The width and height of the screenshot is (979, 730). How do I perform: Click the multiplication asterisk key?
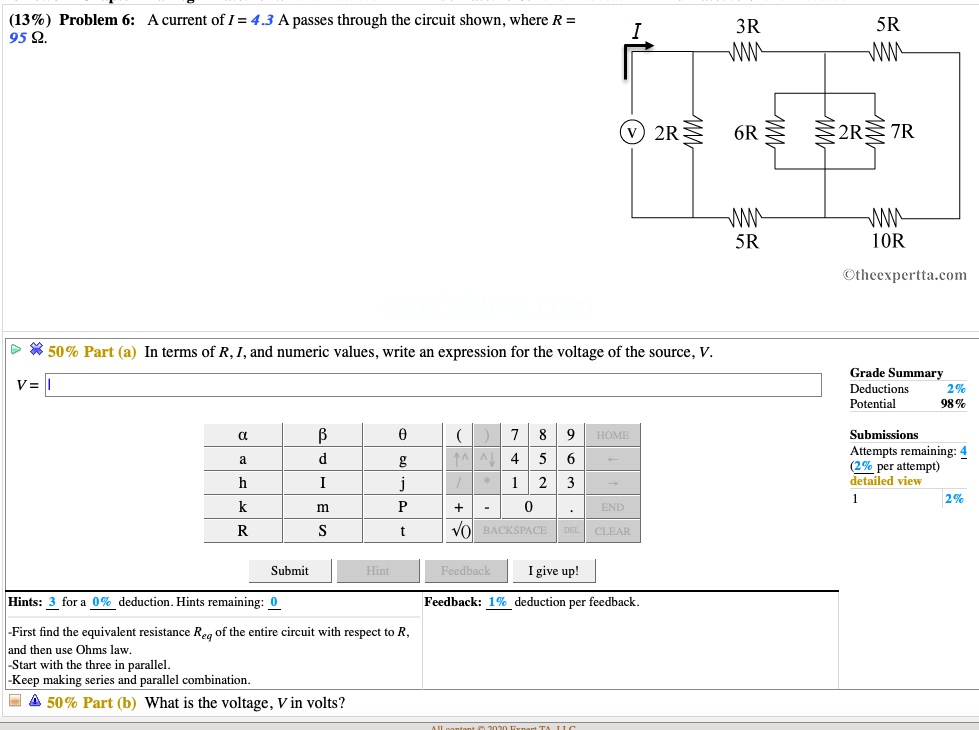tap(486, 483)
